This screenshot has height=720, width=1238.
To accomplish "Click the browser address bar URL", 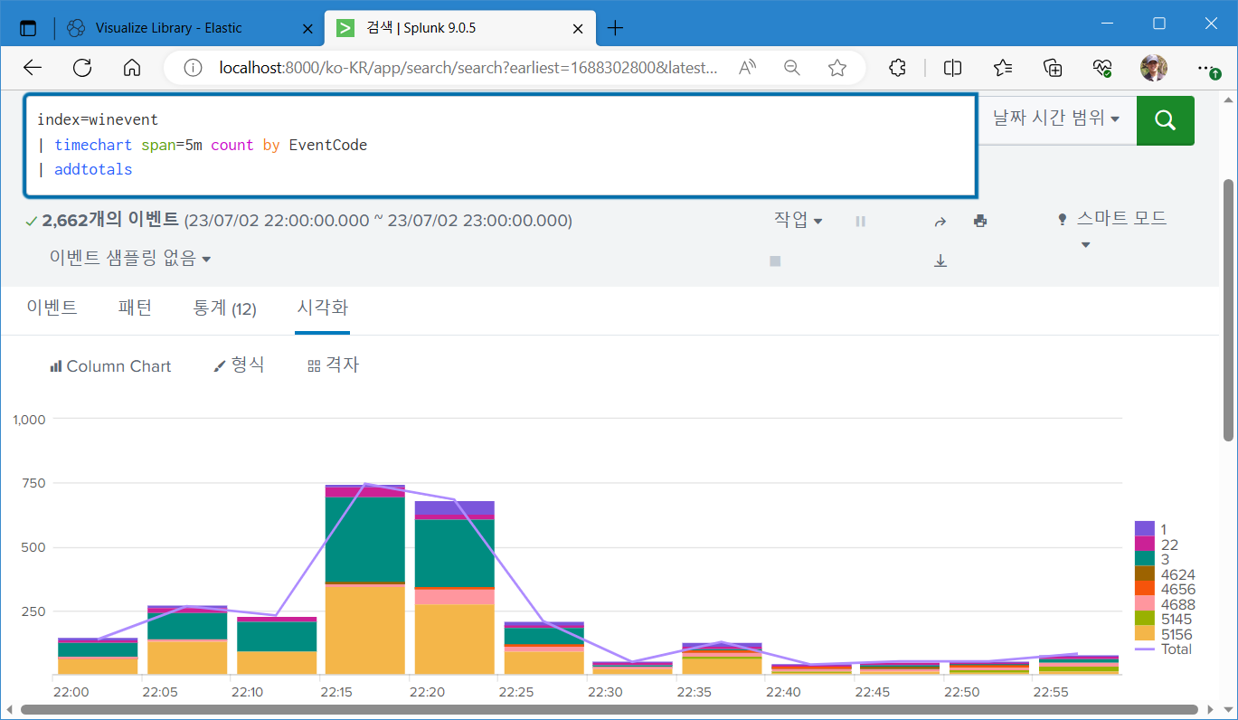I will [468, 67].
